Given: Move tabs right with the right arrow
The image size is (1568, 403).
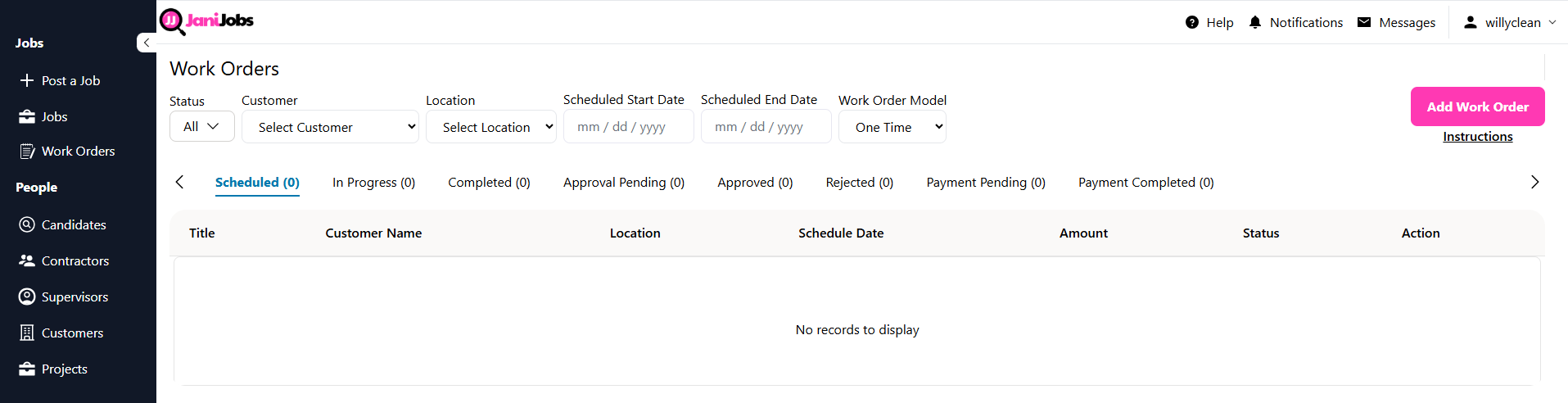Looking at the screenshot, I should (1534, 182).
